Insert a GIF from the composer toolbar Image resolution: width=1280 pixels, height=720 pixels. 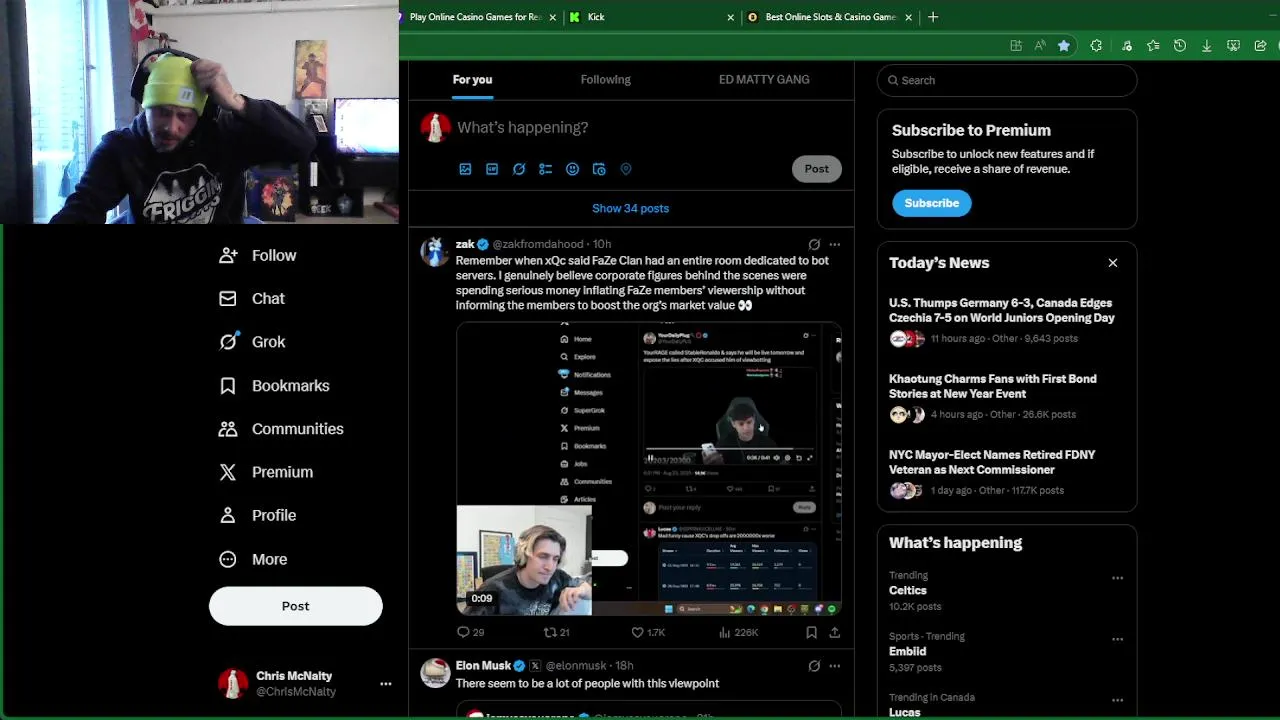[x=492, y=169]
